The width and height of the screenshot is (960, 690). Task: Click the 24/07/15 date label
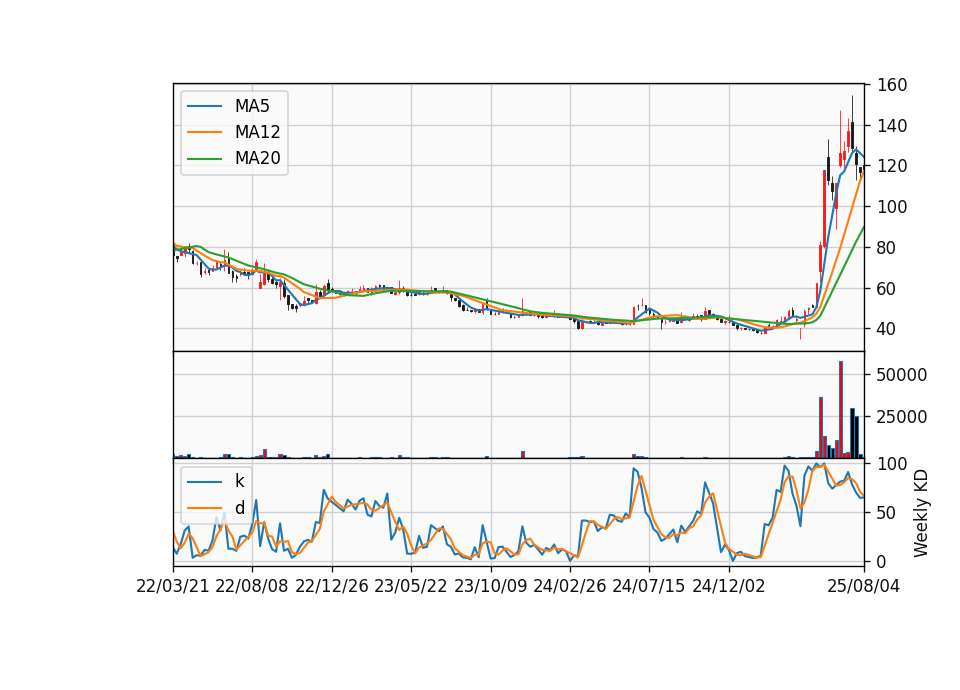pyautogui.click(x=648, y=586)
